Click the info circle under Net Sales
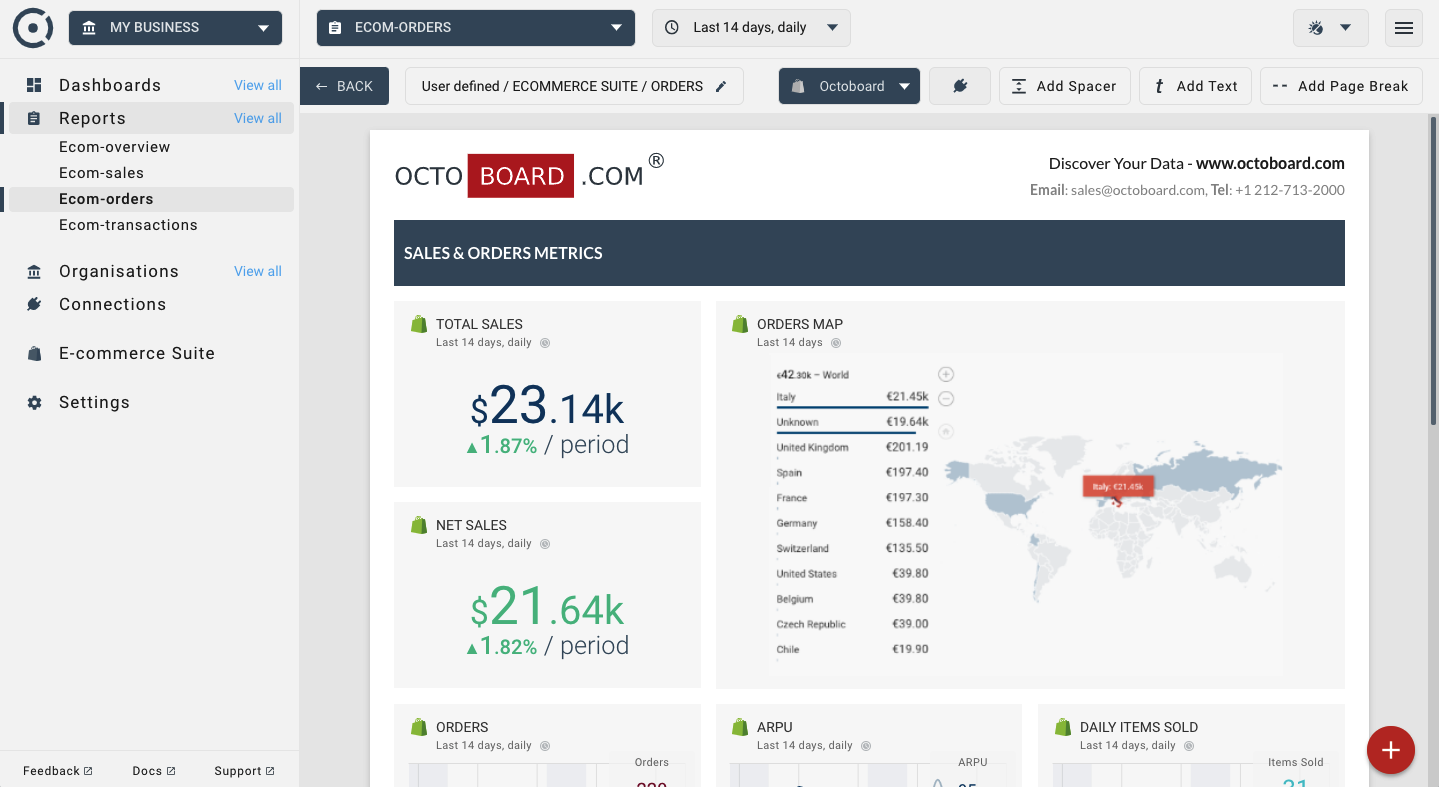 (x=545, y=544)
